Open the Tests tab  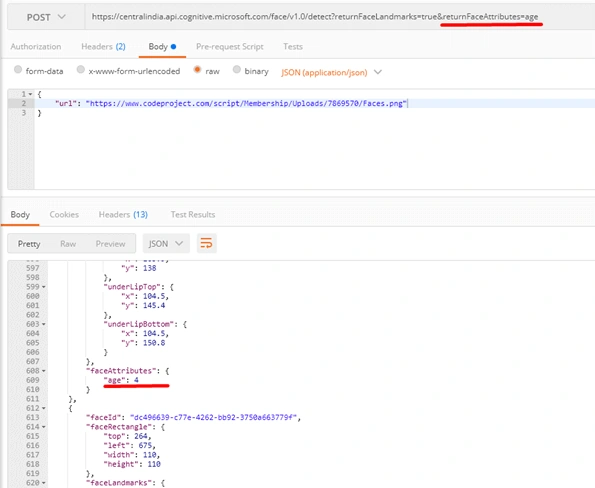[x=293, y=47]
